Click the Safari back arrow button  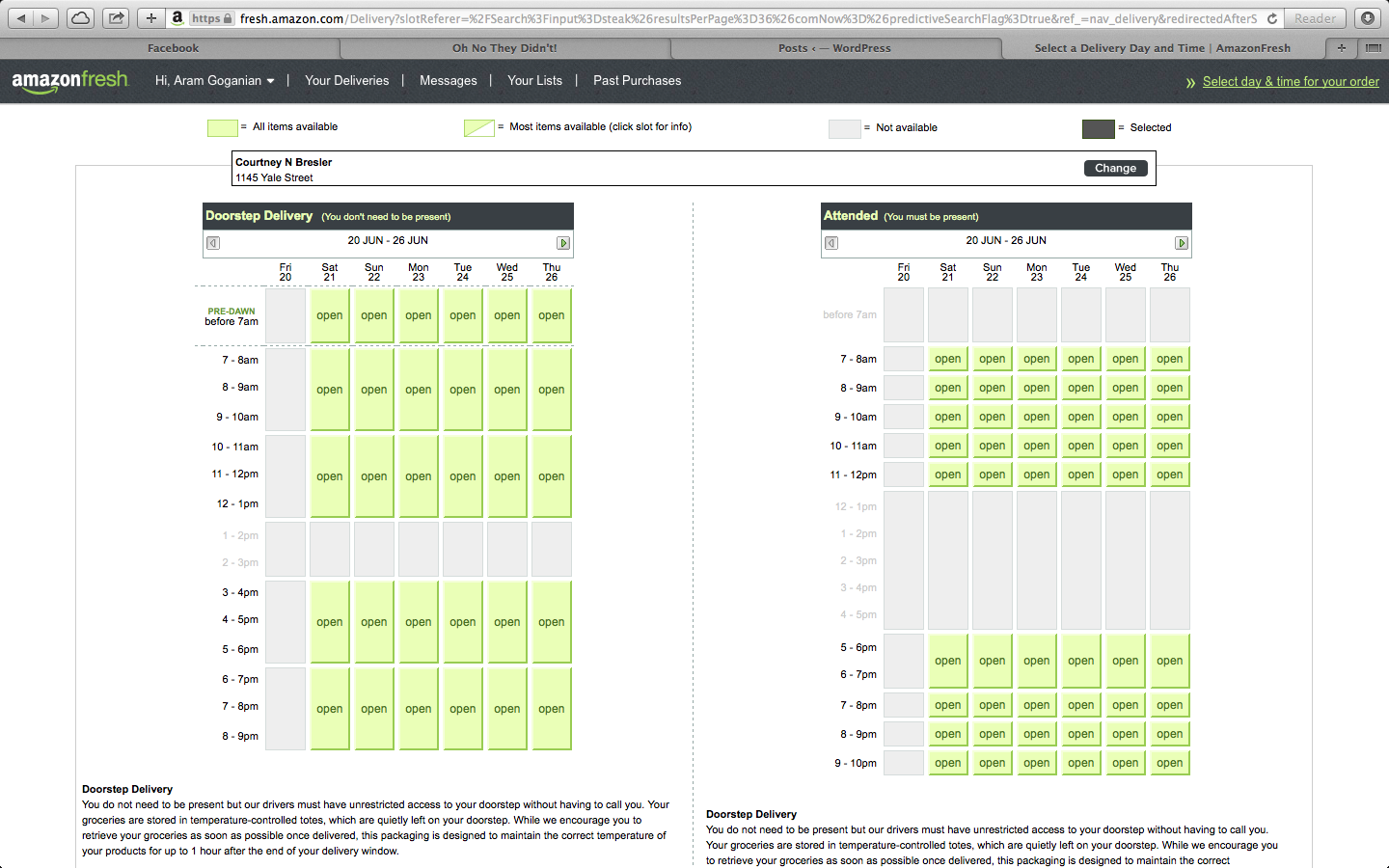[21, 18]
